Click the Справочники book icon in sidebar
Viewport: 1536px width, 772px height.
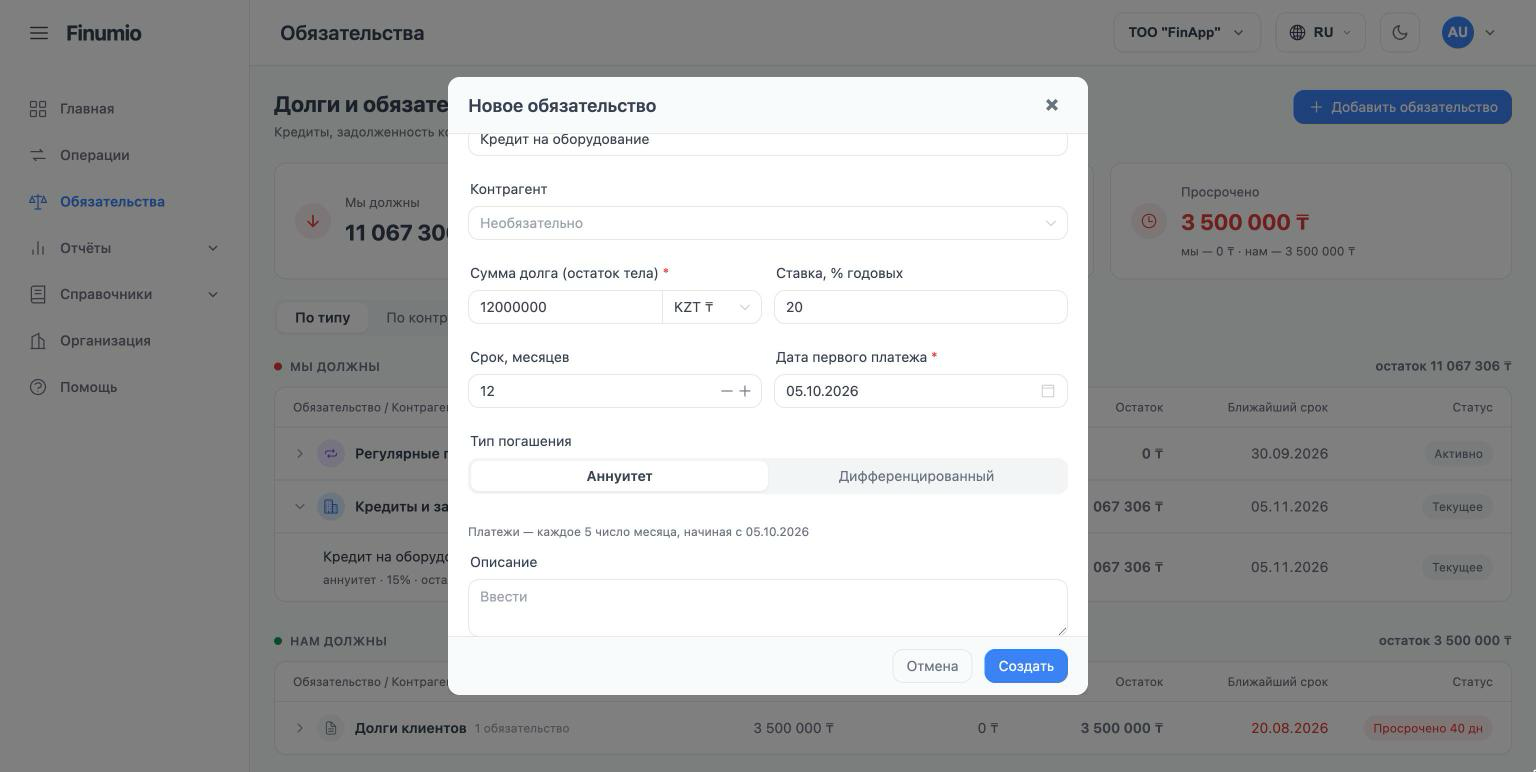point(38,294)
